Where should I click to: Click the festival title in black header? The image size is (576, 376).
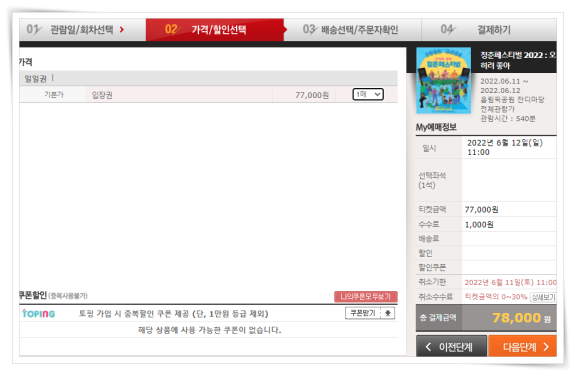(518, 60)
